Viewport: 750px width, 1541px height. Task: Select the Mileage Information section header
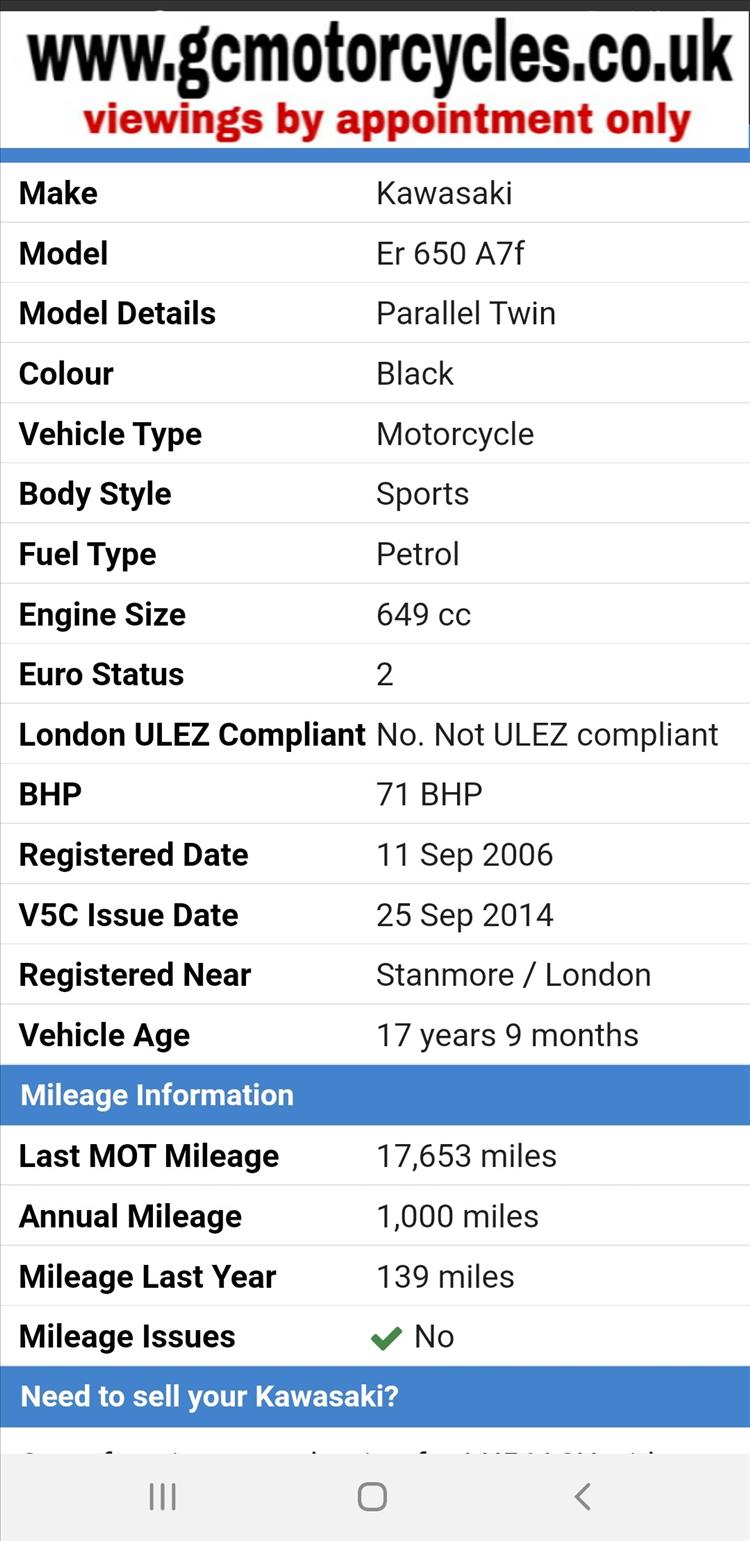point(375,1095)
